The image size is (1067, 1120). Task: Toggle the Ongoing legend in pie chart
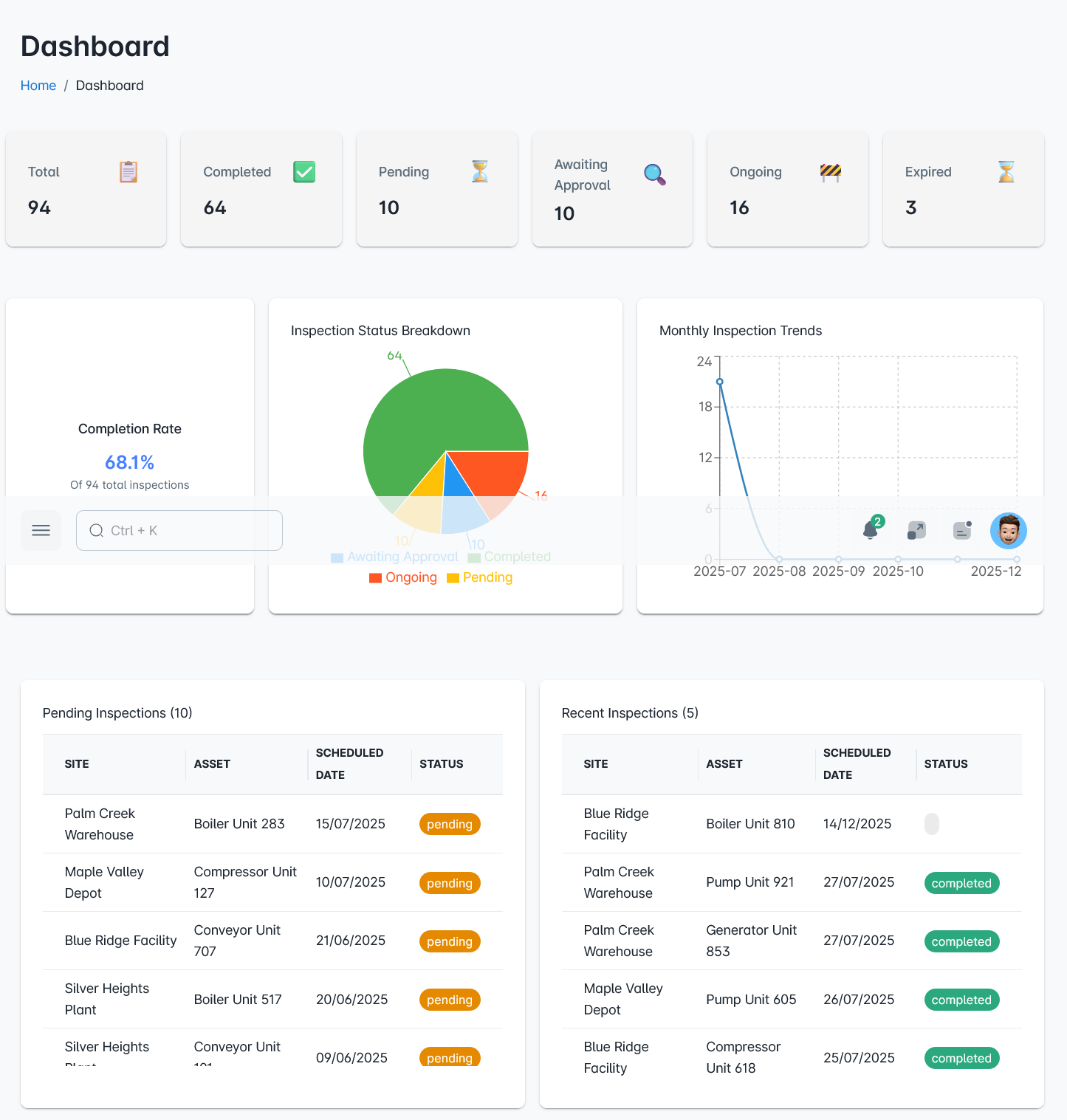click(x=403, y=577)
